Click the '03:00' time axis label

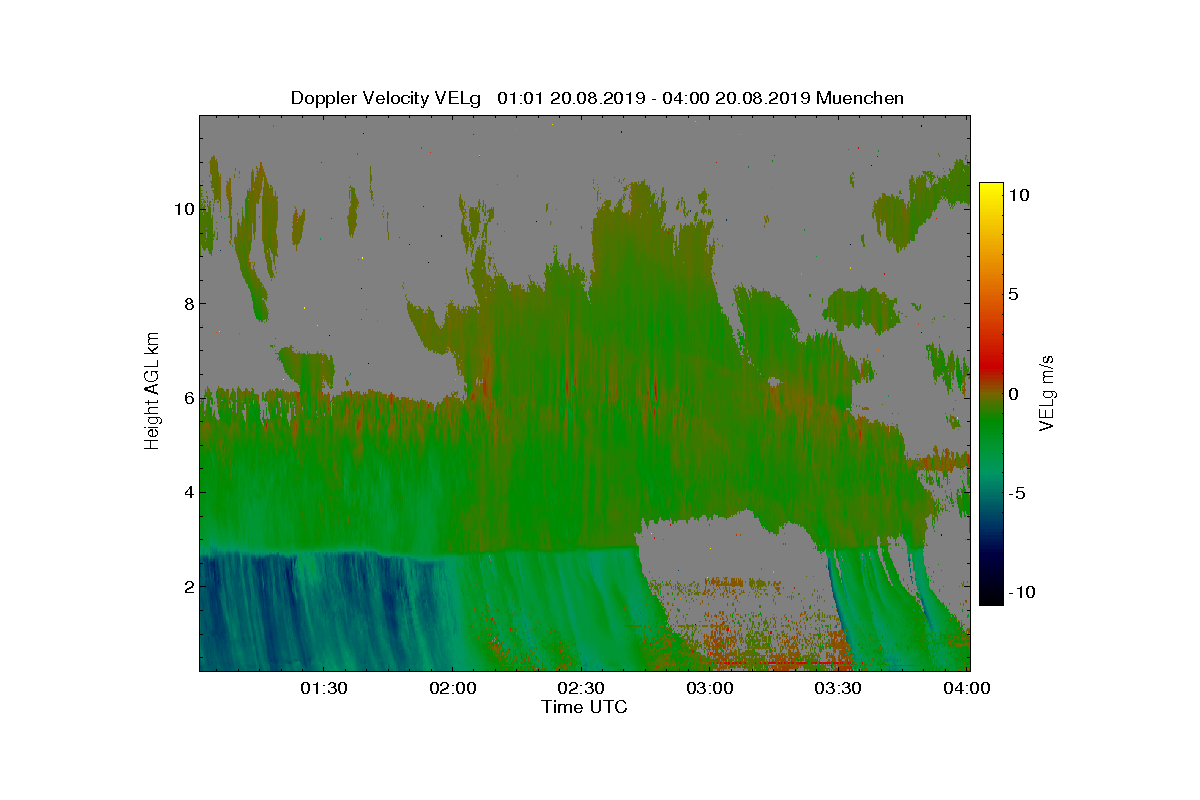pos(710,688)
